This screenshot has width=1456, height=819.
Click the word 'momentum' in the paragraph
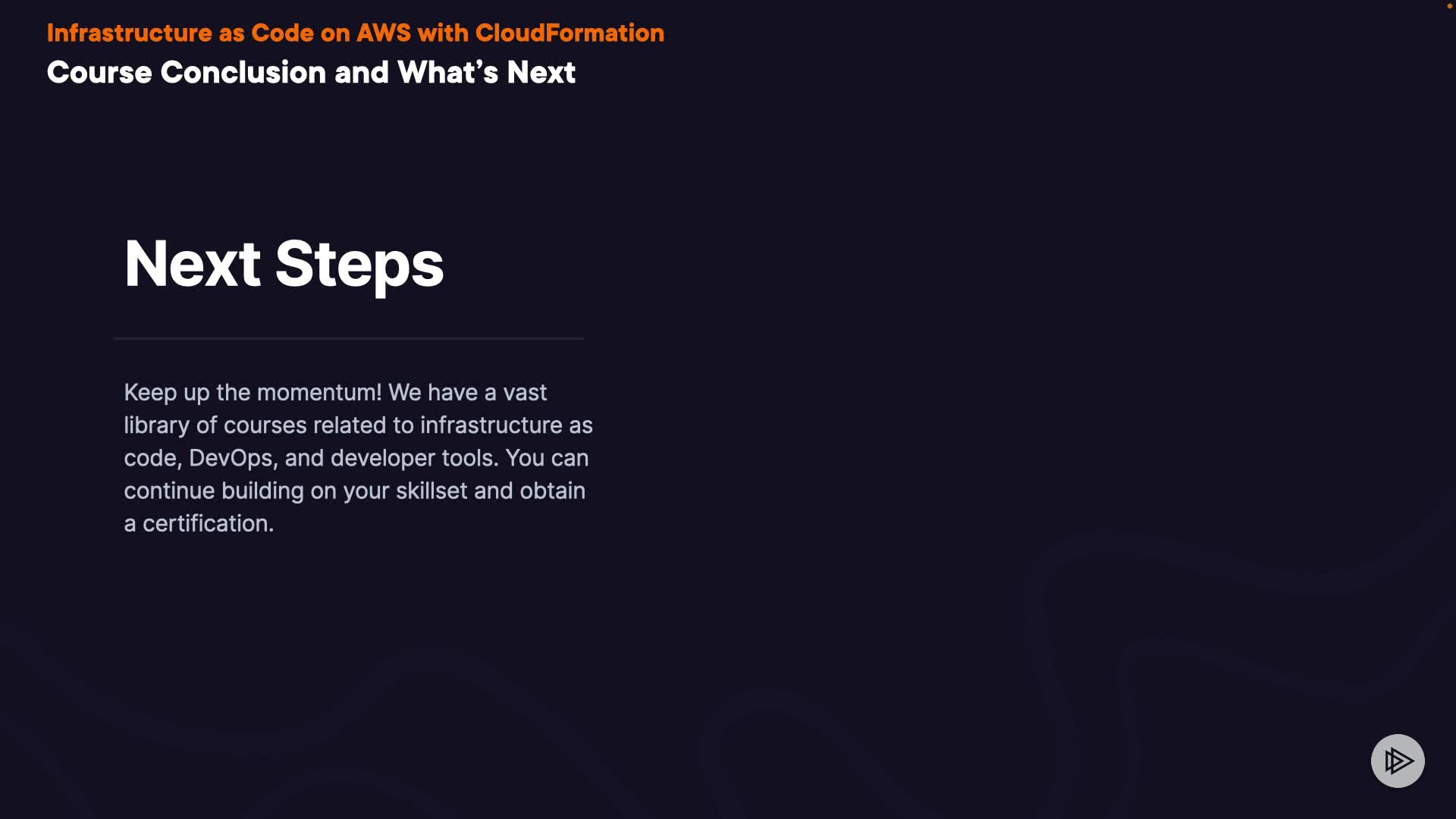coord(318,393)
